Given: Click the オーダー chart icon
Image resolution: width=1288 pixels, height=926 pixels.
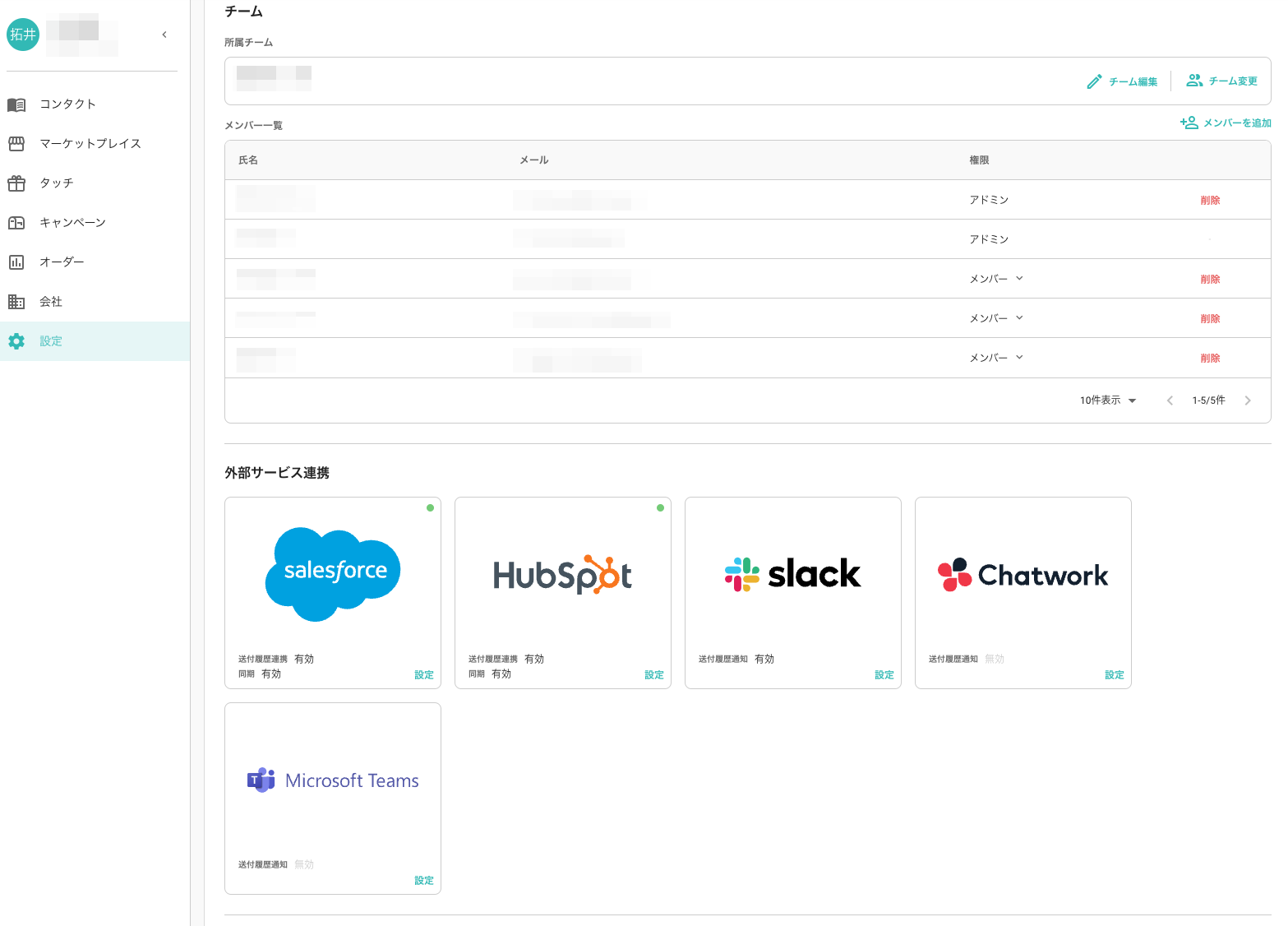Looking at the screenshot, I should click(16, 262).
